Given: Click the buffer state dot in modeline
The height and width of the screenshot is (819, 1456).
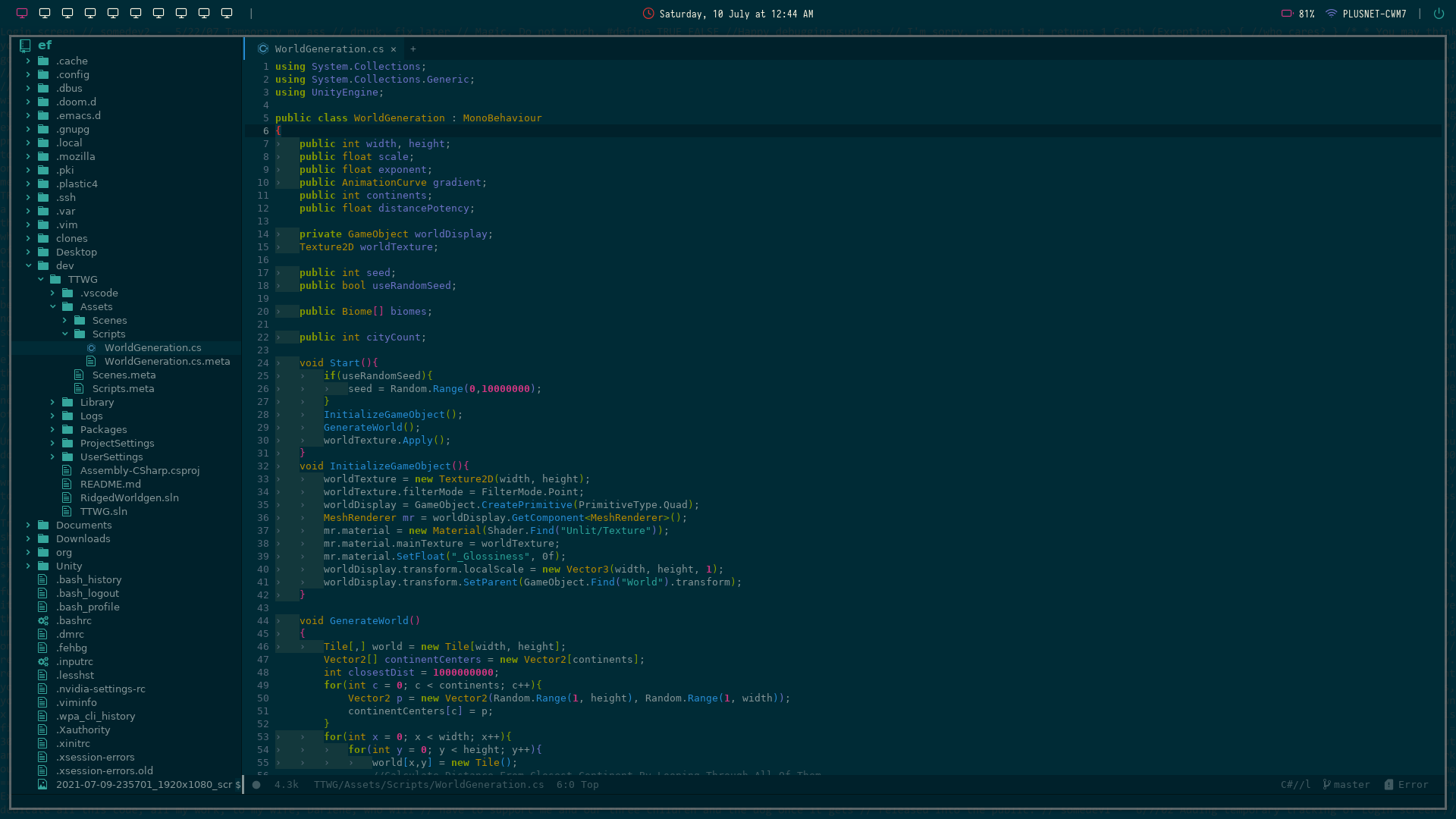Looking at the screenshot, I should (x=256, y=785).
